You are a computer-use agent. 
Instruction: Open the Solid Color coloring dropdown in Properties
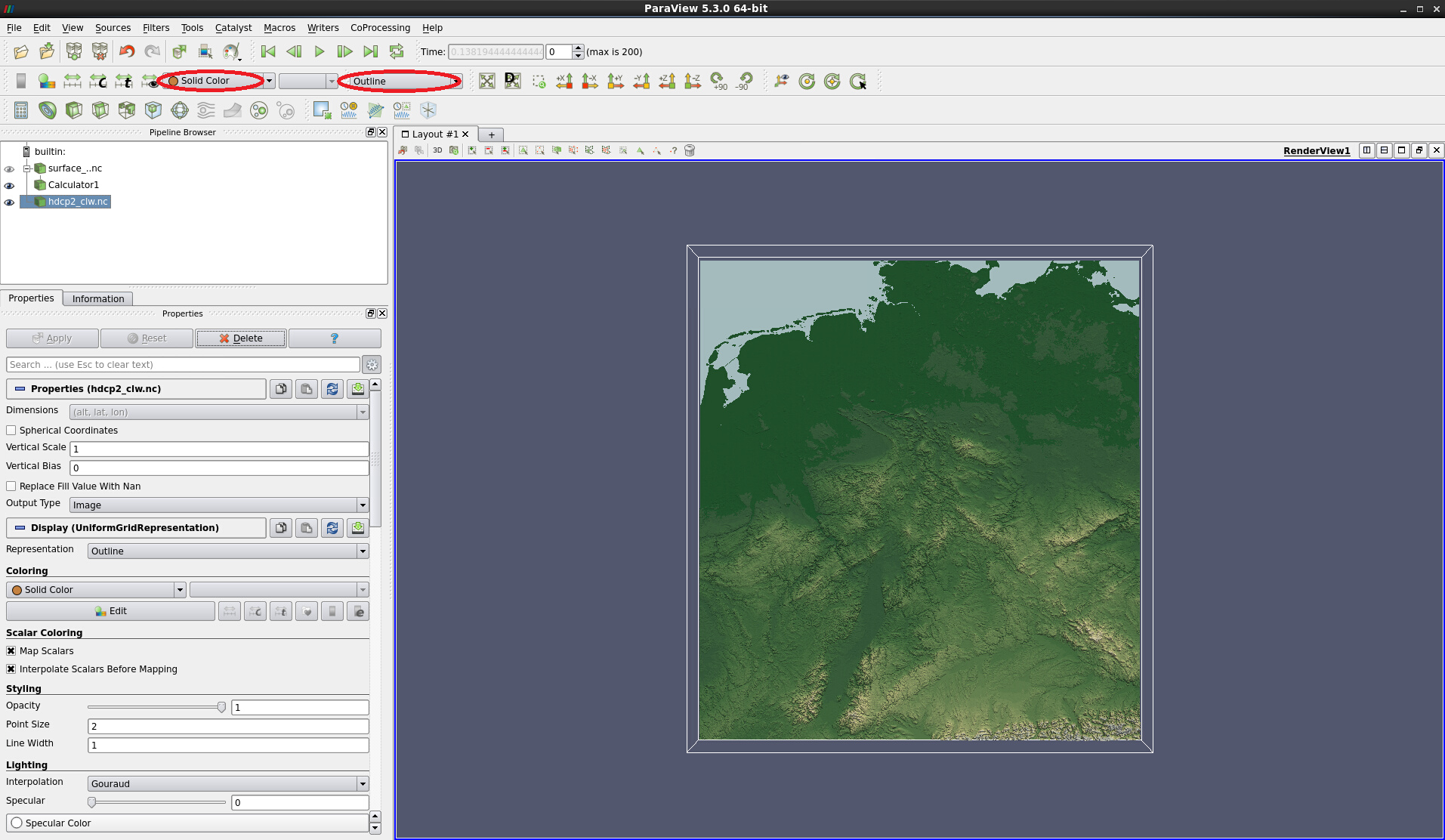pyautogui.click(x=96, y=590)
